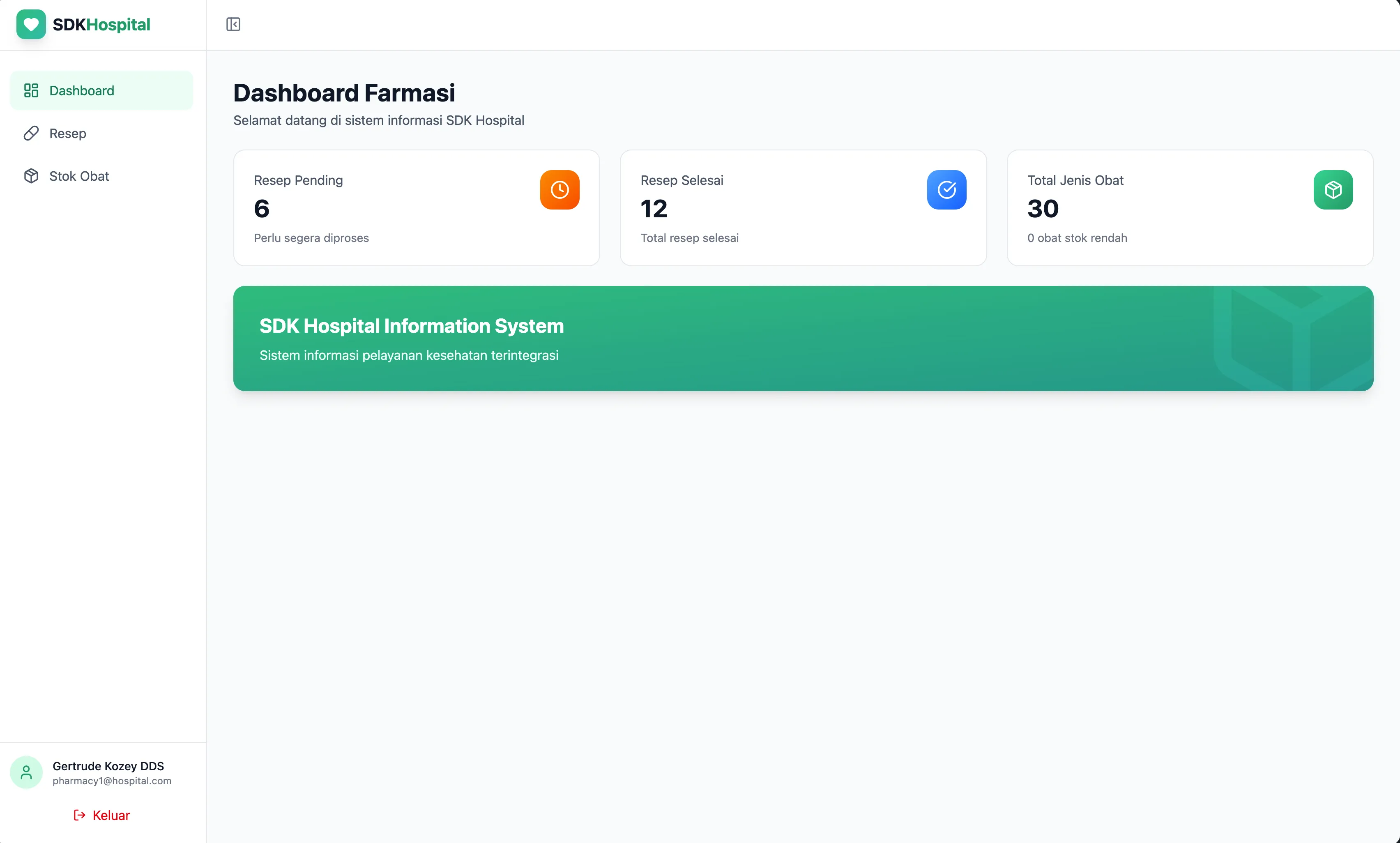Click the blue checkmark icon on Resep Selesai card
Image resolution: width=1400 pixels, height=843 pixels.
pyautogui.click(x=946, y=189)
